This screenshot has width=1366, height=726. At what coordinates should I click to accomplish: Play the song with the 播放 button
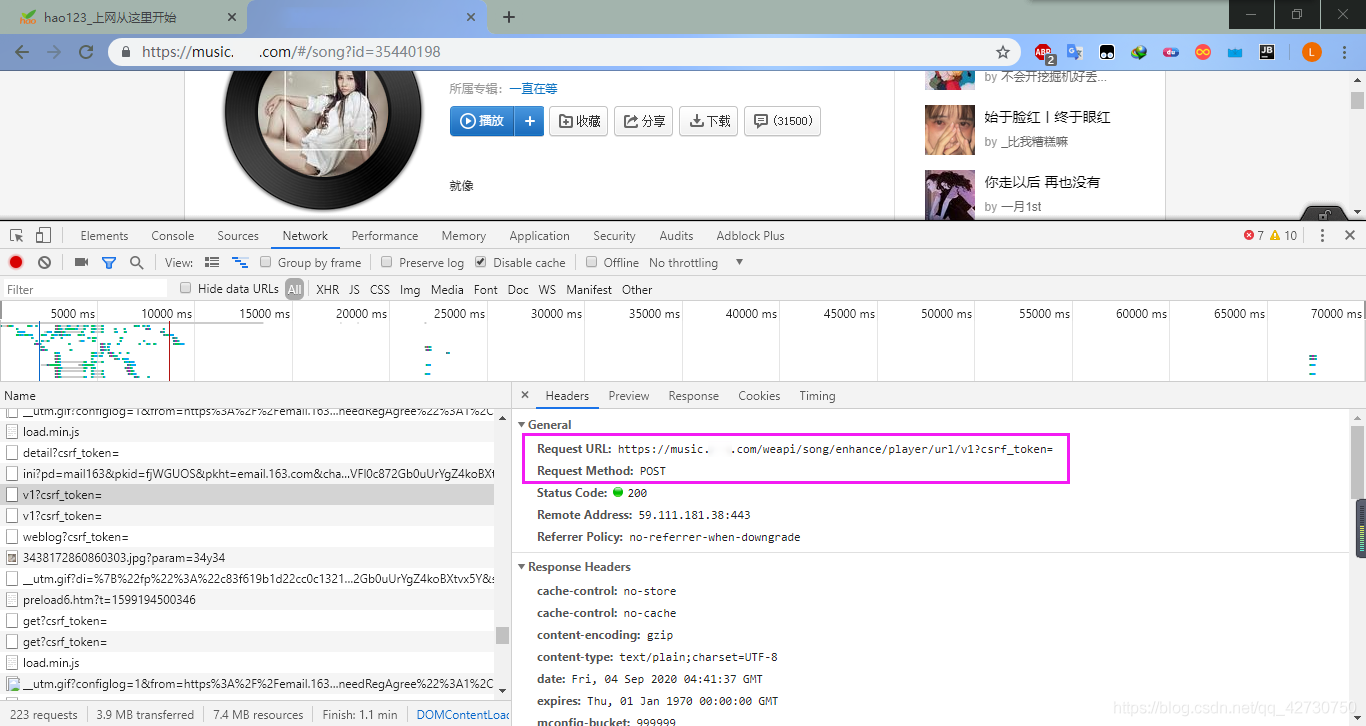[x=482, y=121]
